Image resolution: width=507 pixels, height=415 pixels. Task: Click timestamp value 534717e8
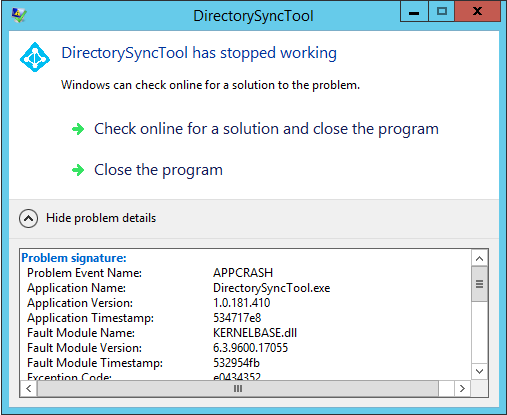[237, 318]
